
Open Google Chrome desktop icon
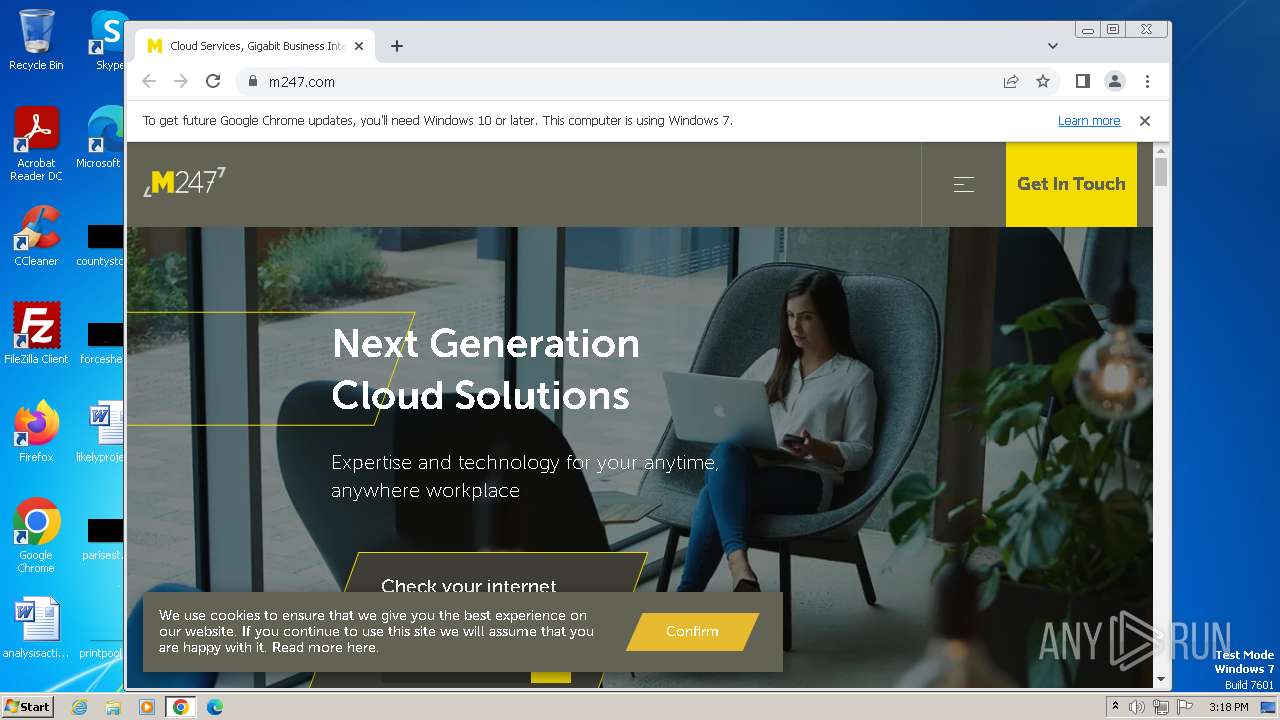[x=36, y=536]
